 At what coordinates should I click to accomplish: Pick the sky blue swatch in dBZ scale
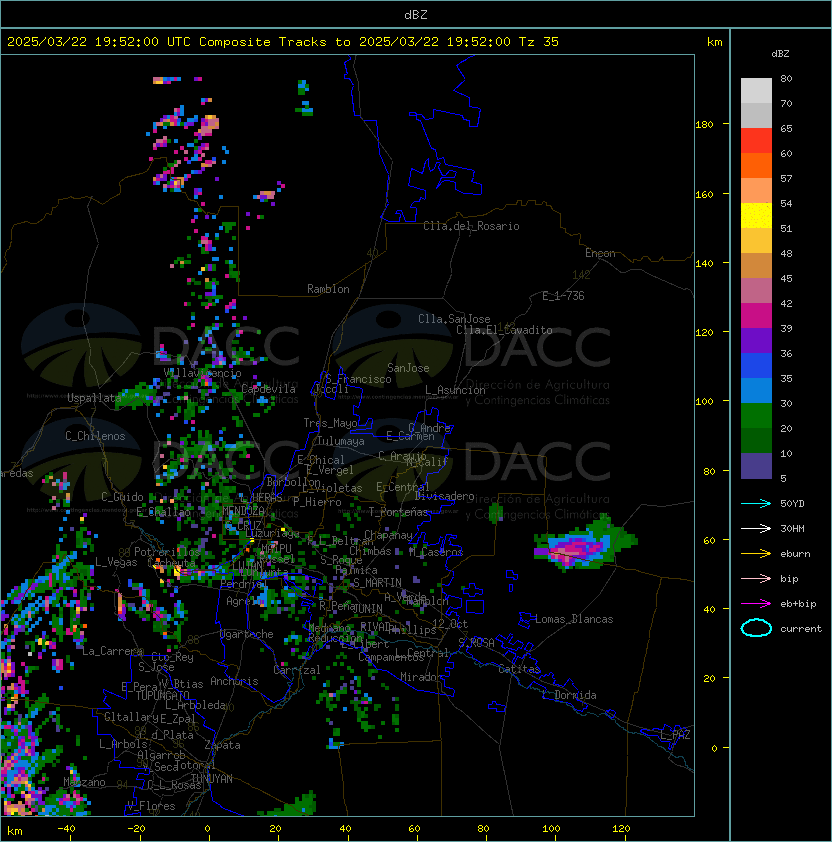pos(756,390)
